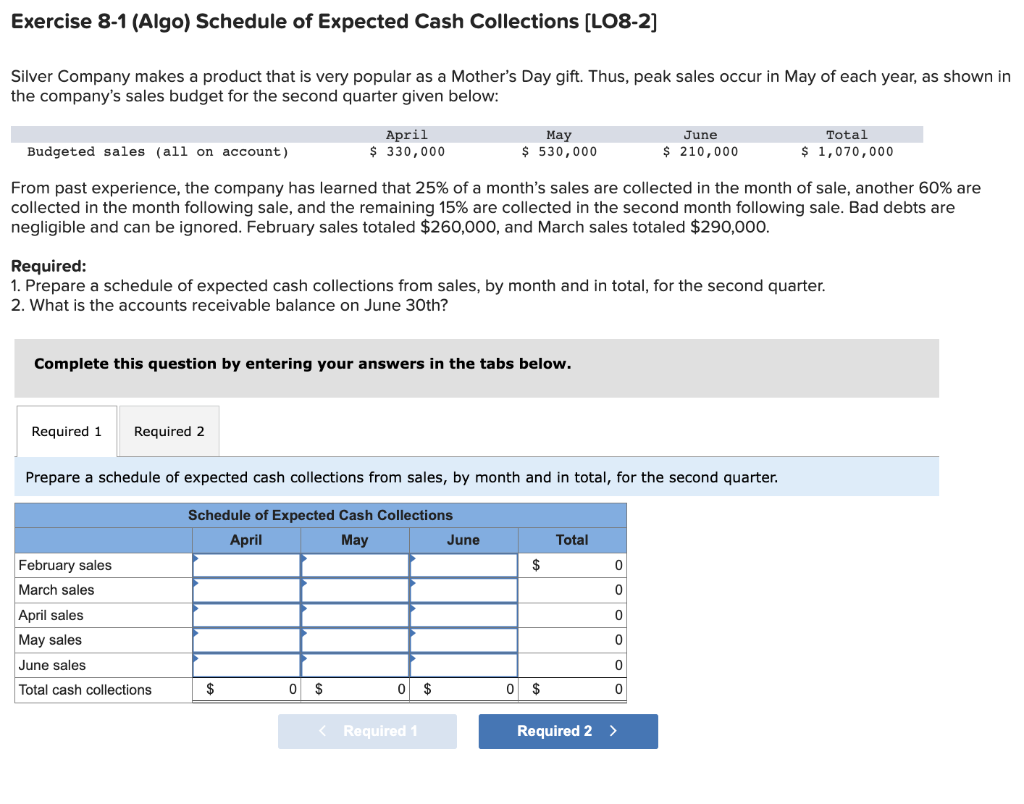This screenshot has width=1024, height=804.
Task: Click the May column input for February sales
Action: (355, 565)
